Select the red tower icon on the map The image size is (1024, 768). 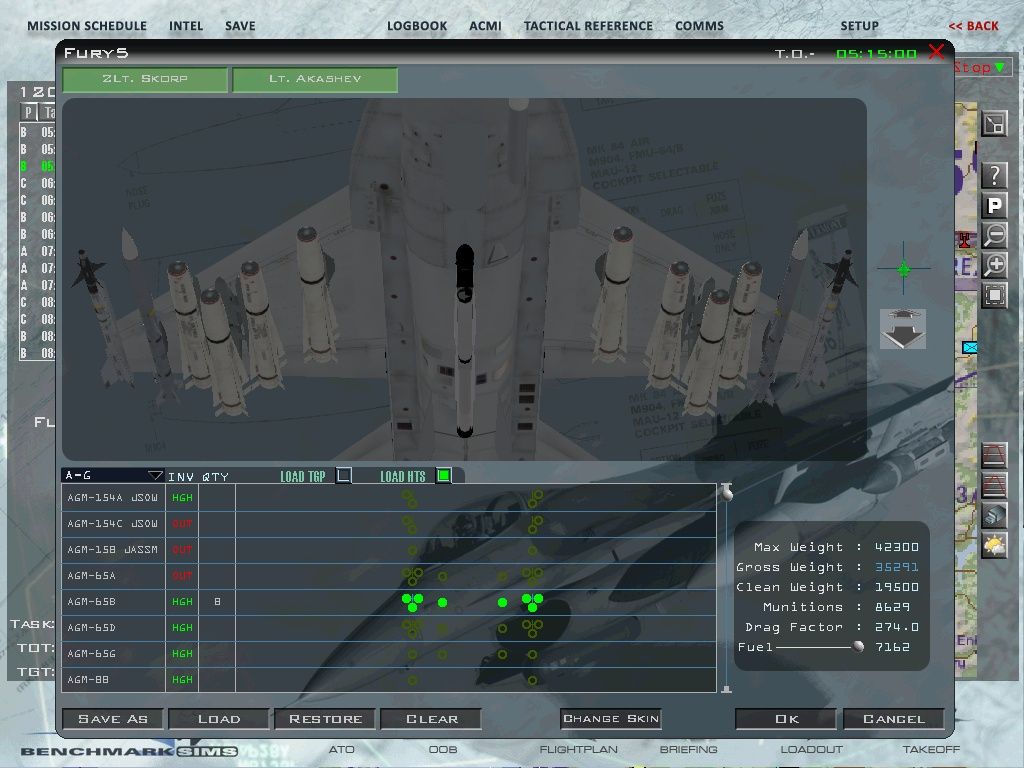coord(965,240)
